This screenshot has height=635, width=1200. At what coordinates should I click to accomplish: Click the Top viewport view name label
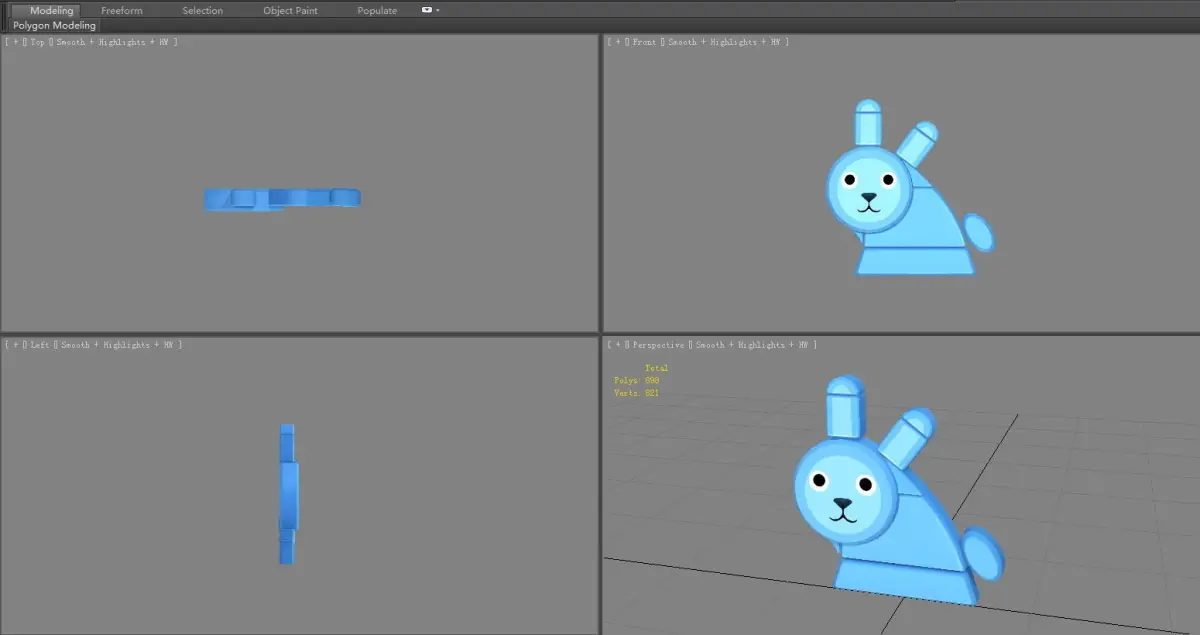coord(38,42)
